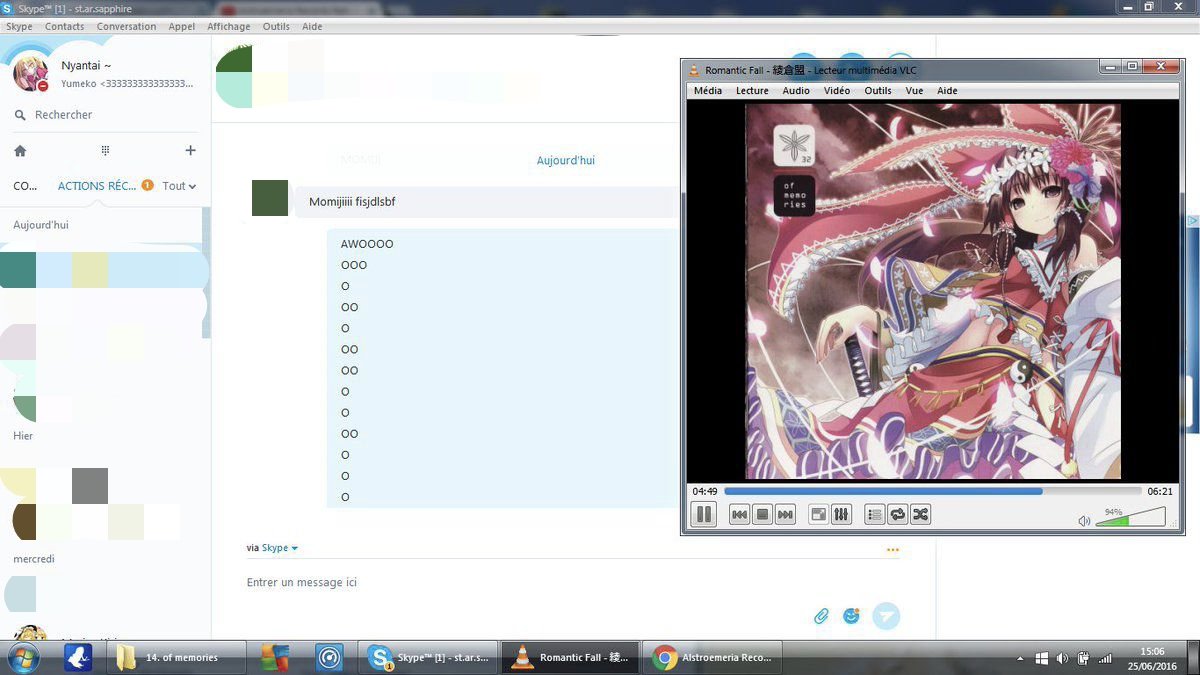Click the mercredi label in sidebar
Screen dimensions: 1200x675
point(34,559)
